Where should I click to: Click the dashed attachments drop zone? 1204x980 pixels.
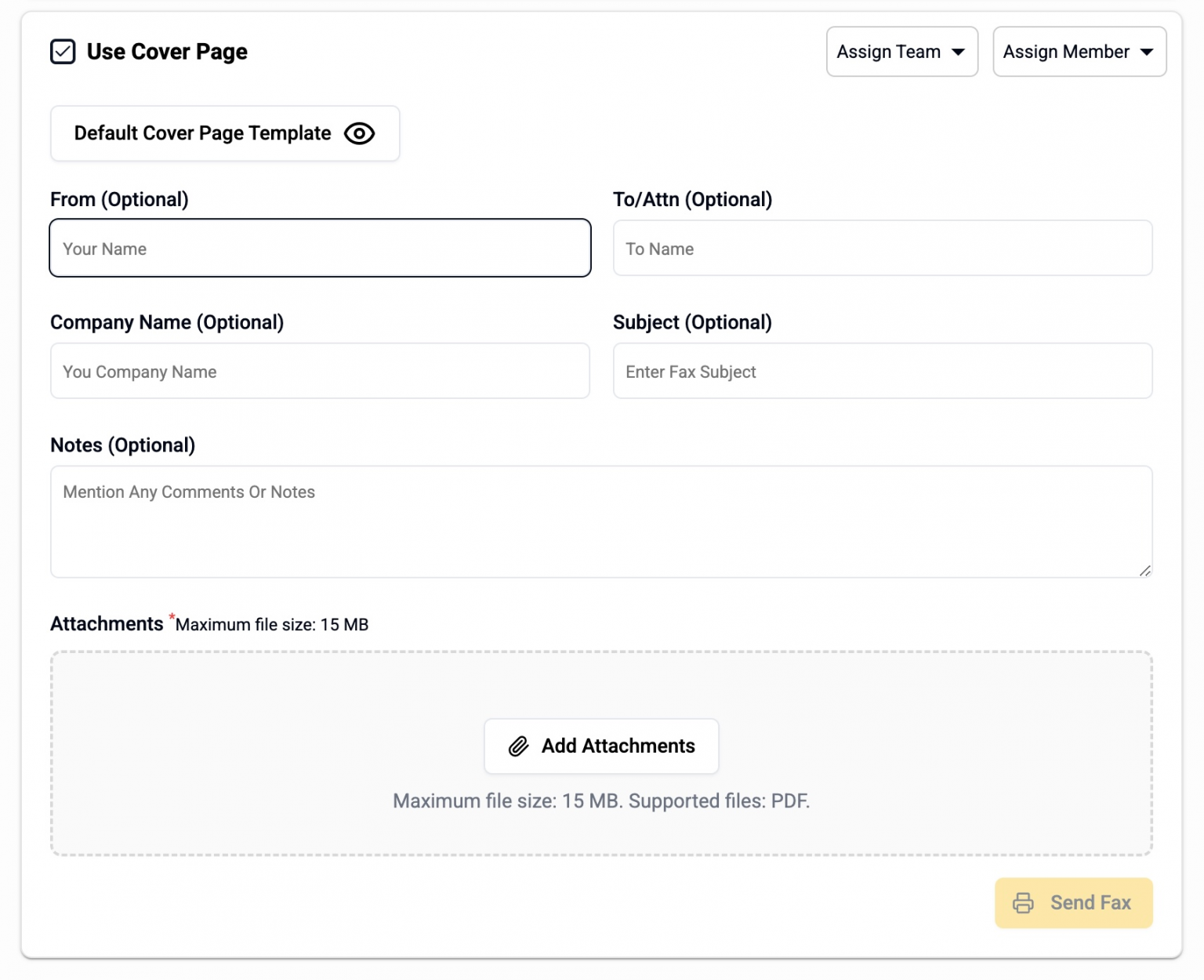click(x=601, y=831)
